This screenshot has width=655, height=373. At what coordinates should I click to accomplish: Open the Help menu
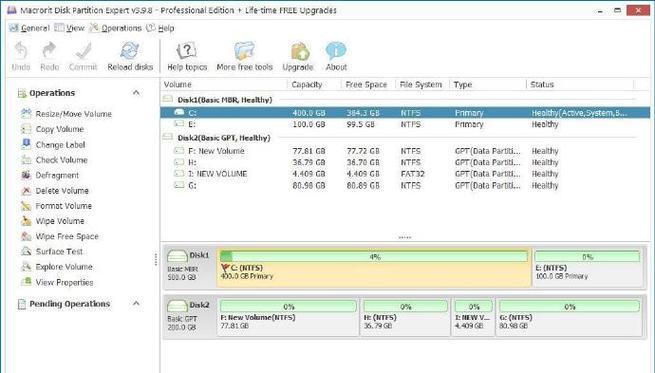(x=160, y=28)
